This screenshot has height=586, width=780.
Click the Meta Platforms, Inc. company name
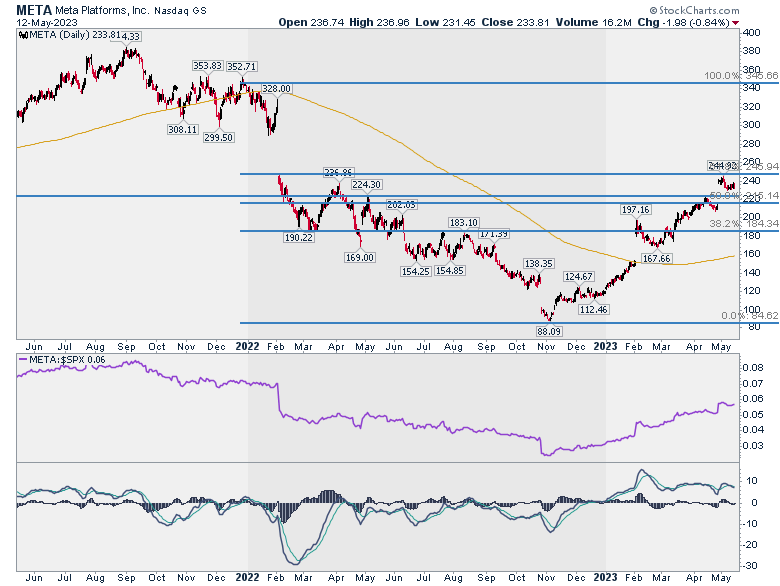point(102,10)
